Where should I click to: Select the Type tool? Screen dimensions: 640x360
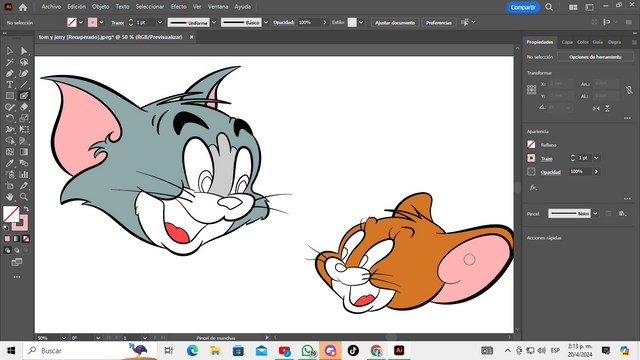point(10,84)
